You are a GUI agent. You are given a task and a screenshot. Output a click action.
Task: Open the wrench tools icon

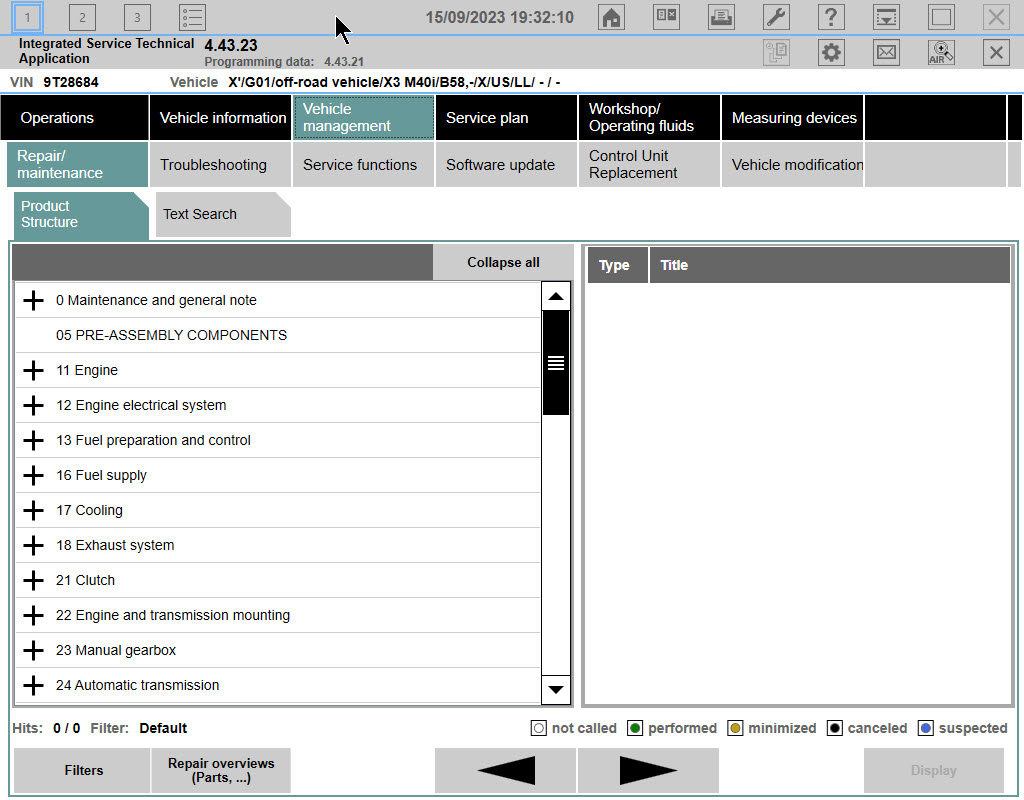pyautogui.click(x=776, y=17)
